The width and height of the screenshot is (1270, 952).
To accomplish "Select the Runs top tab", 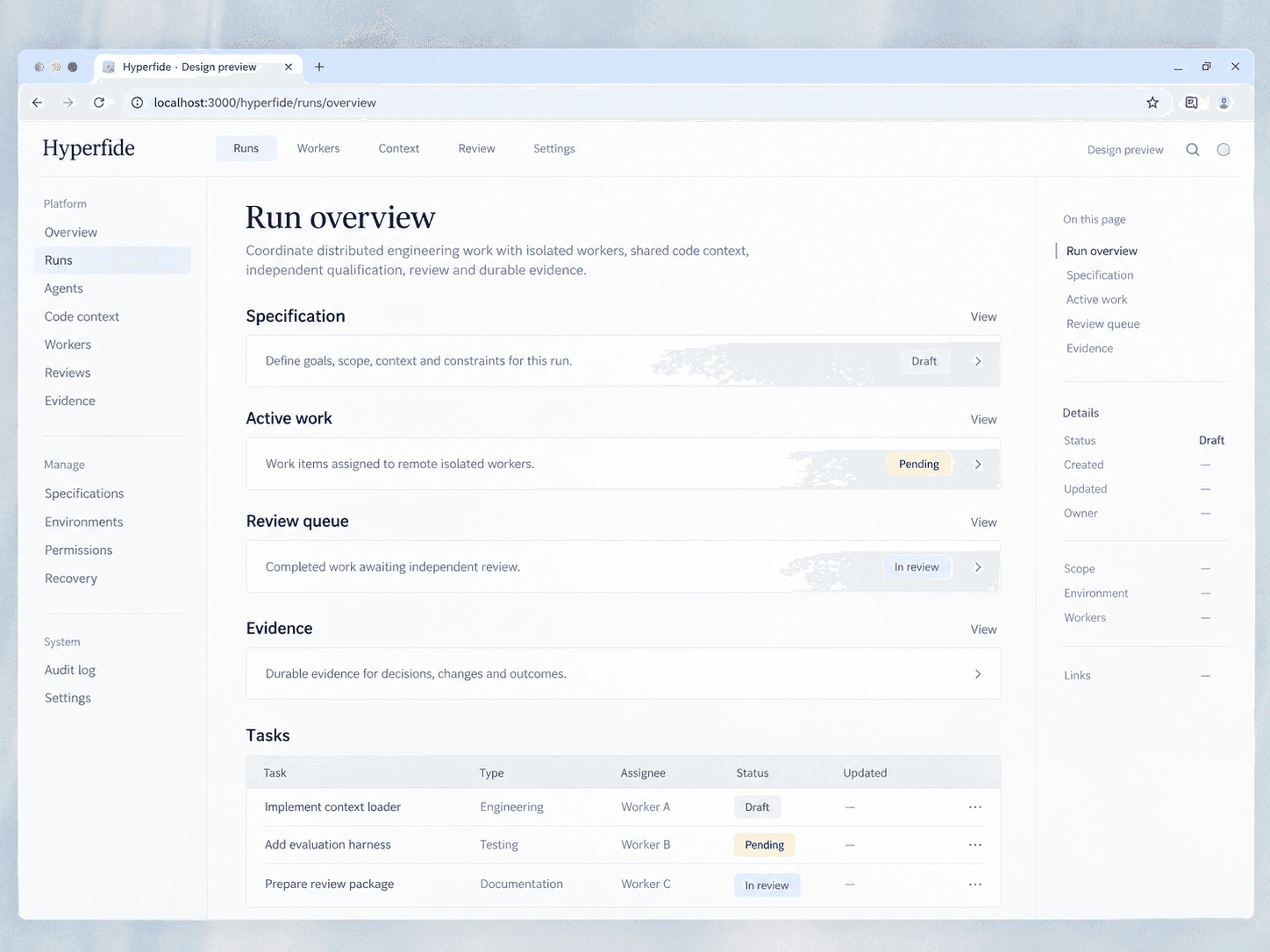I will point(246,148).
